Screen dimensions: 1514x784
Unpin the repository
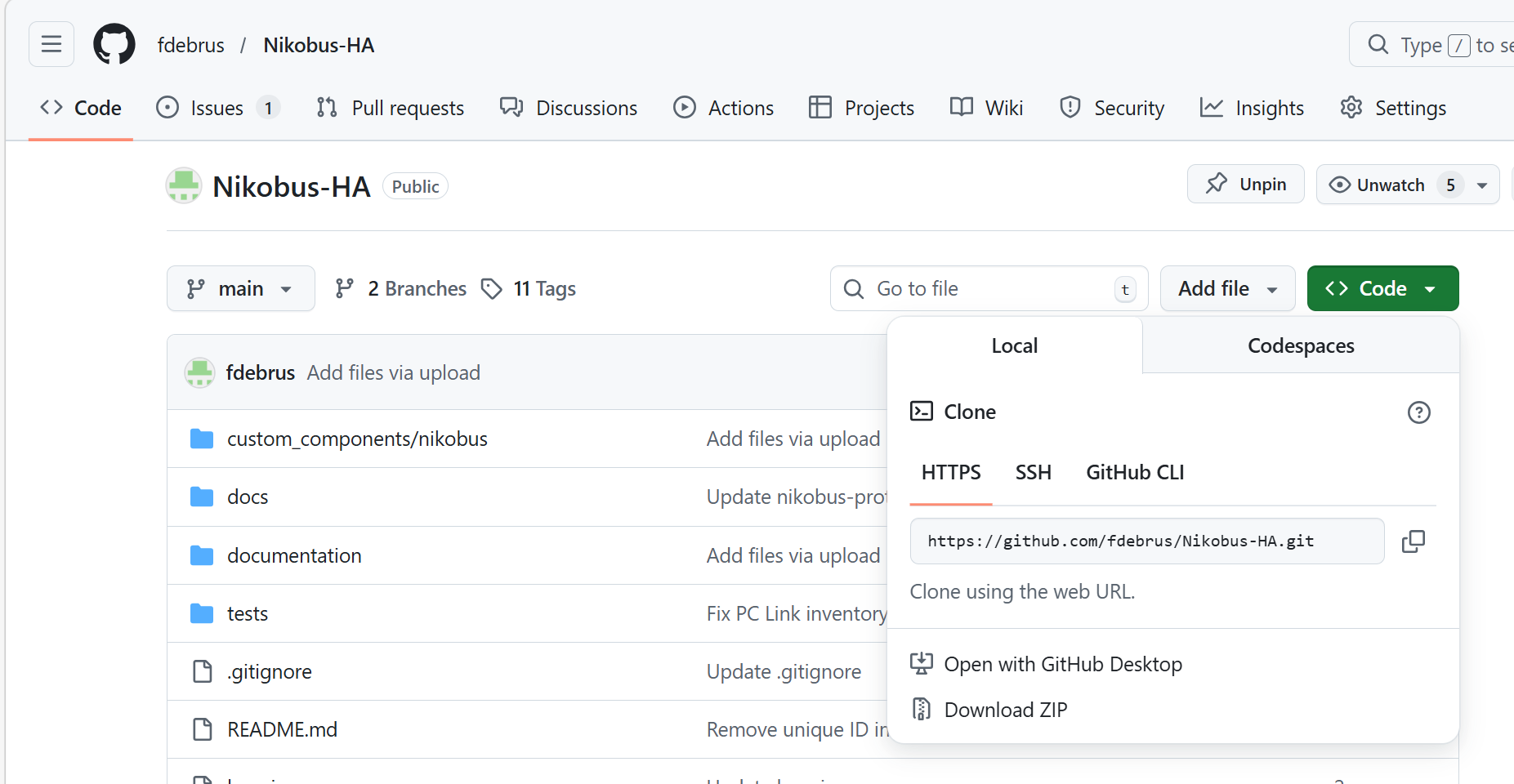[x=1245, y=185]
